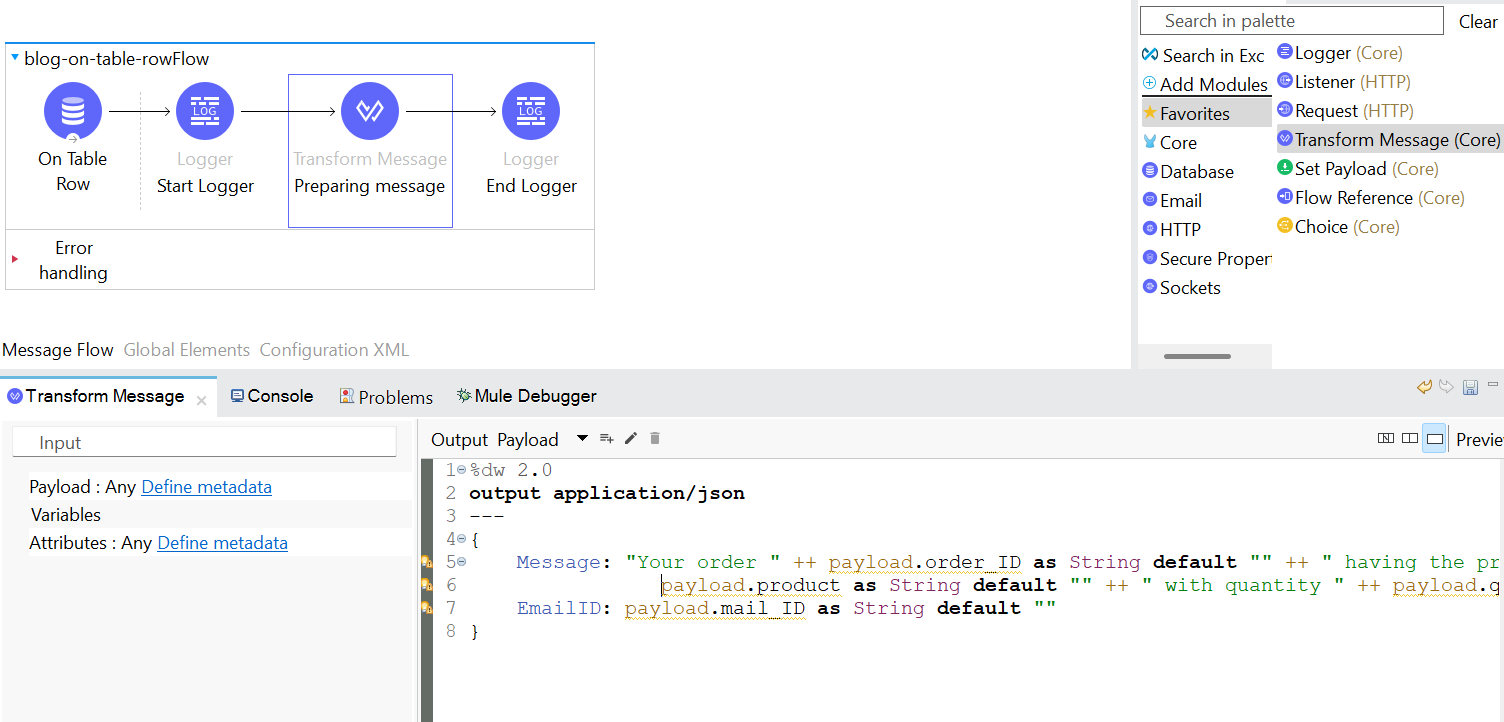This screenshot has width=1504, height=722.
Task: Toggle the graphical mapping view layout
Action: pyautogui.click(x=1386, y=439)
